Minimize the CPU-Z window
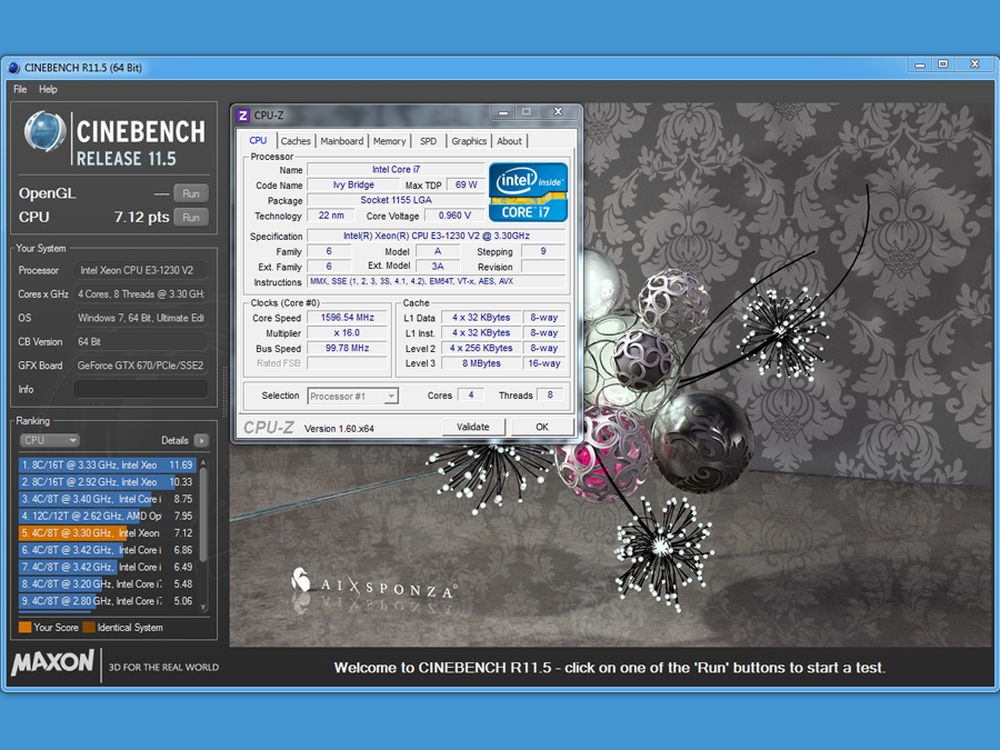This screenshot has height=750, width=1000. 503,112
